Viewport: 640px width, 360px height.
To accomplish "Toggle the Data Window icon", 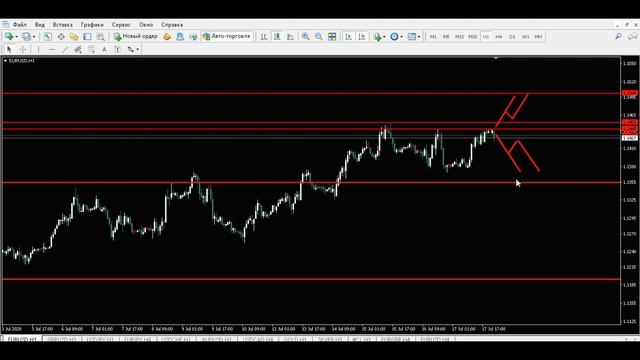I will coord(61,37).
